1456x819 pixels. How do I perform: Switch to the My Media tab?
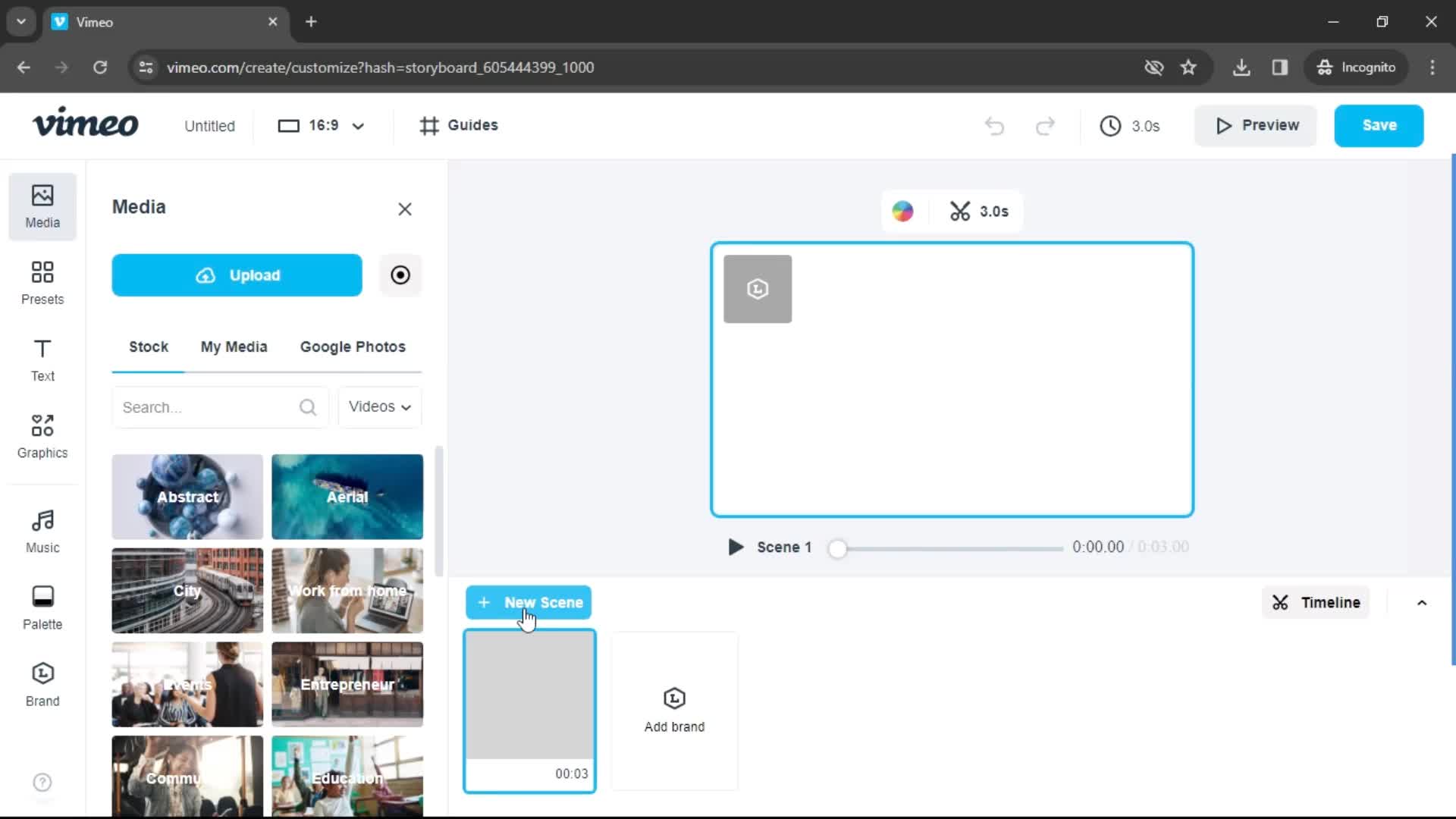pyautogui.click(x=234, y=347)
